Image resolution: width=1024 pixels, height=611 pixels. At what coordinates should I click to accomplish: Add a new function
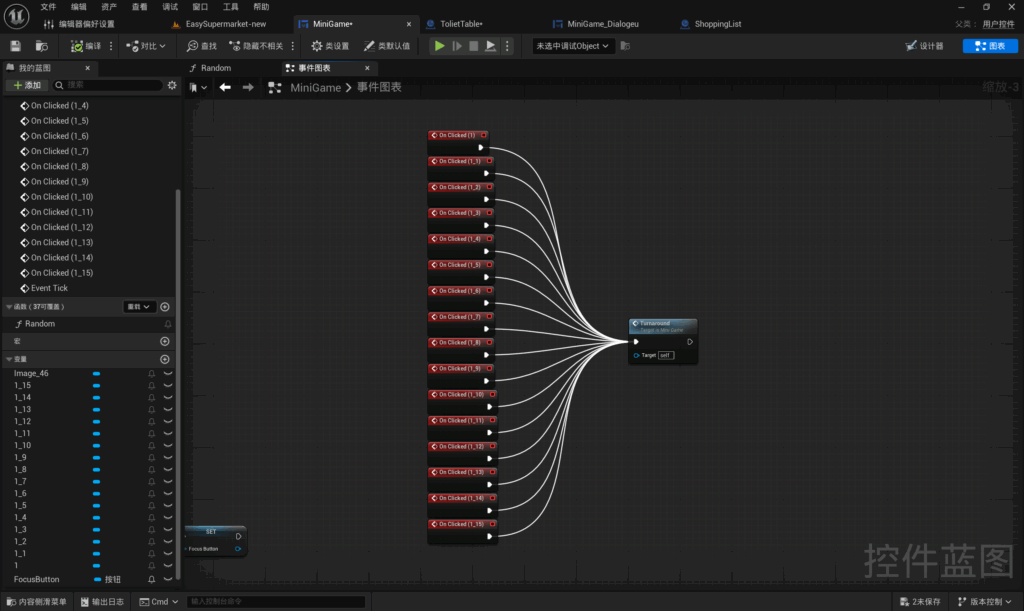pos(165,307)
